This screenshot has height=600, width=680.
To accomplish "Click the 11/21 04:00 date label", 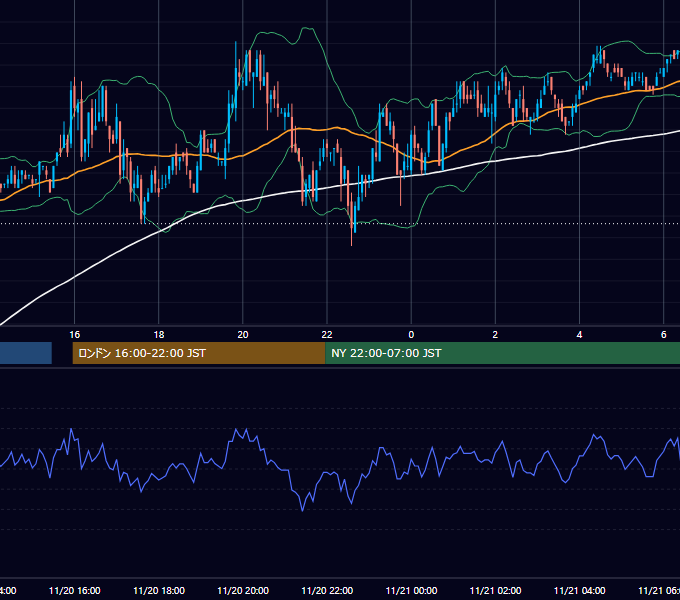I will 579,590.
